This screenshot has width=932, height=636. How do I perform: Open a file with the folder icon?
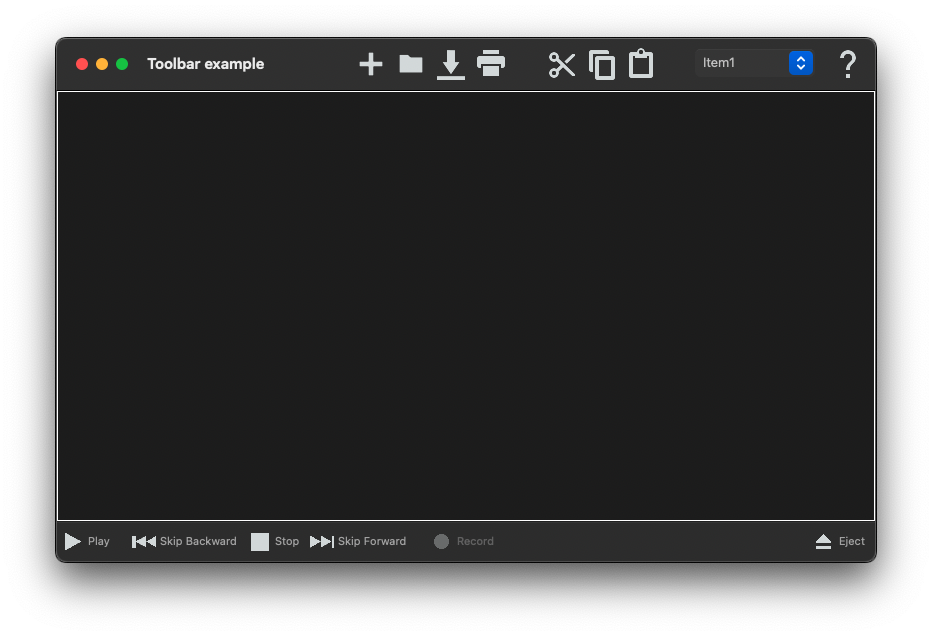411,64
